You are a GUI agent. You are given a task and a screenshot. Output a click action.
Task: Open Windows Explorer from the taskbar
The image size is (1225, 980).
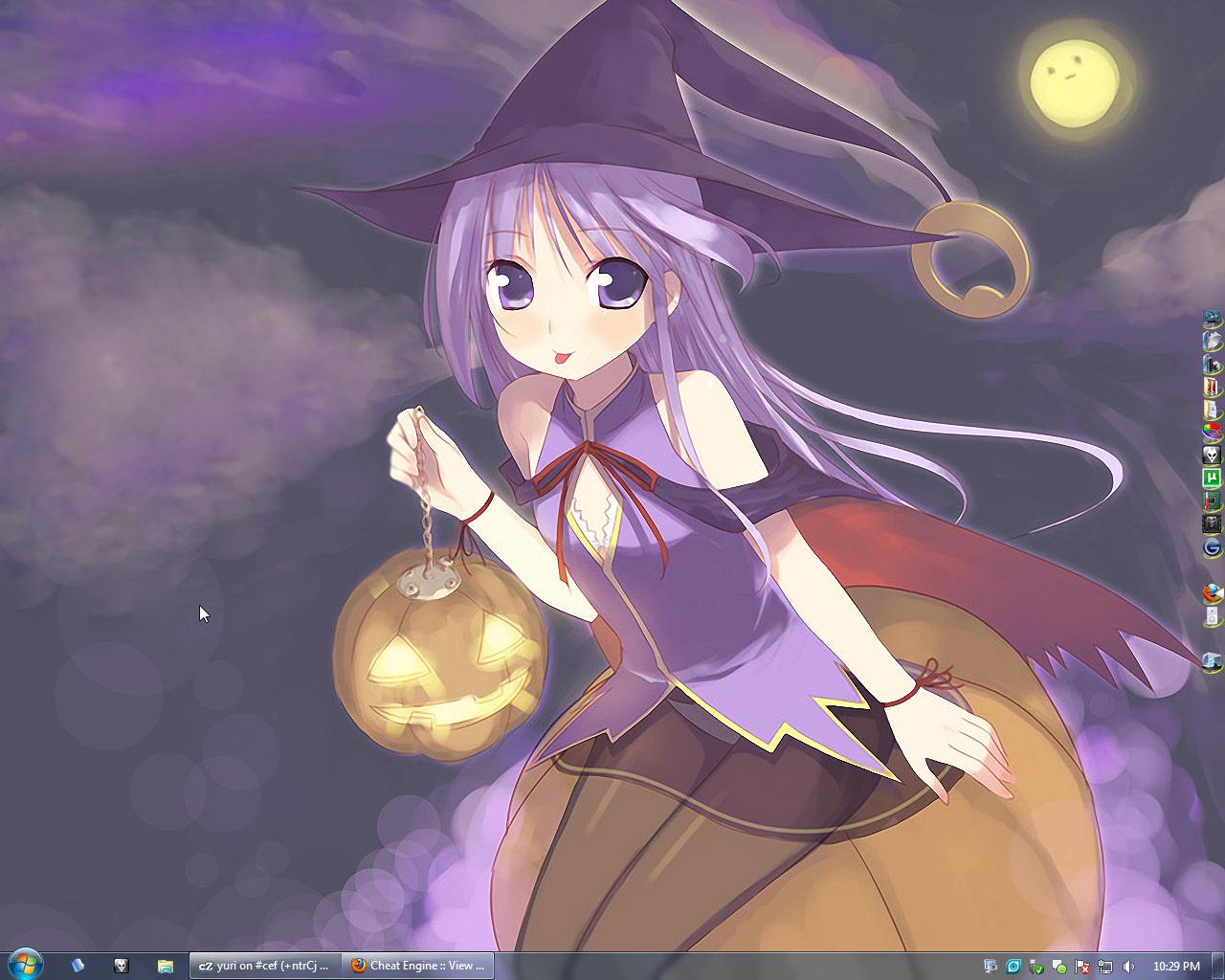tap(165, 966)
